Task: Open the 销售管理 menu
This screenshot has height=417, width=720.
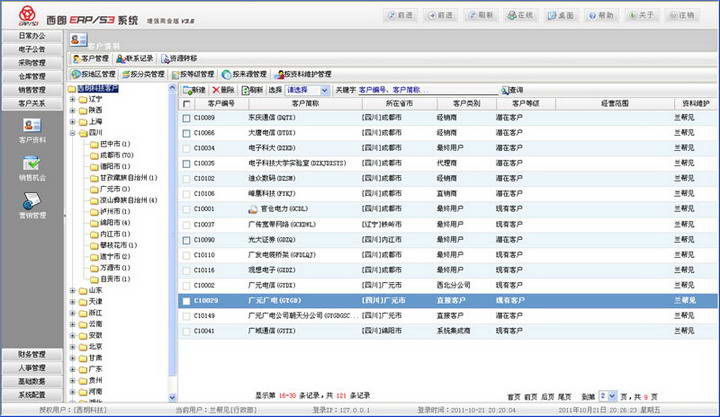Action: [32, 90]
